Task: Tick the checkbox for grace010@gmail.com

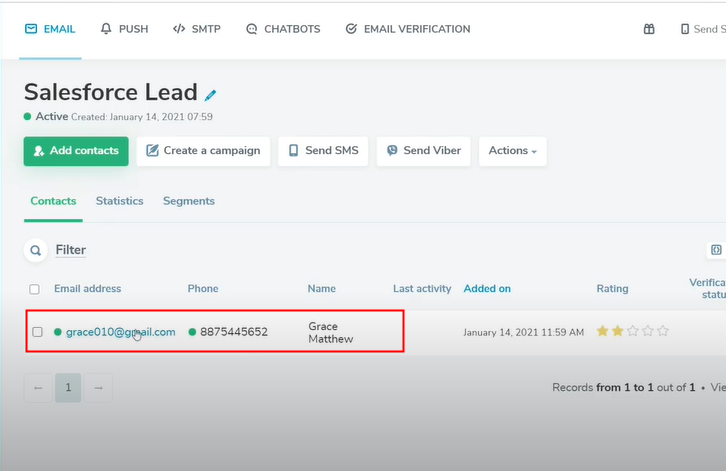Action: point(38,332)
